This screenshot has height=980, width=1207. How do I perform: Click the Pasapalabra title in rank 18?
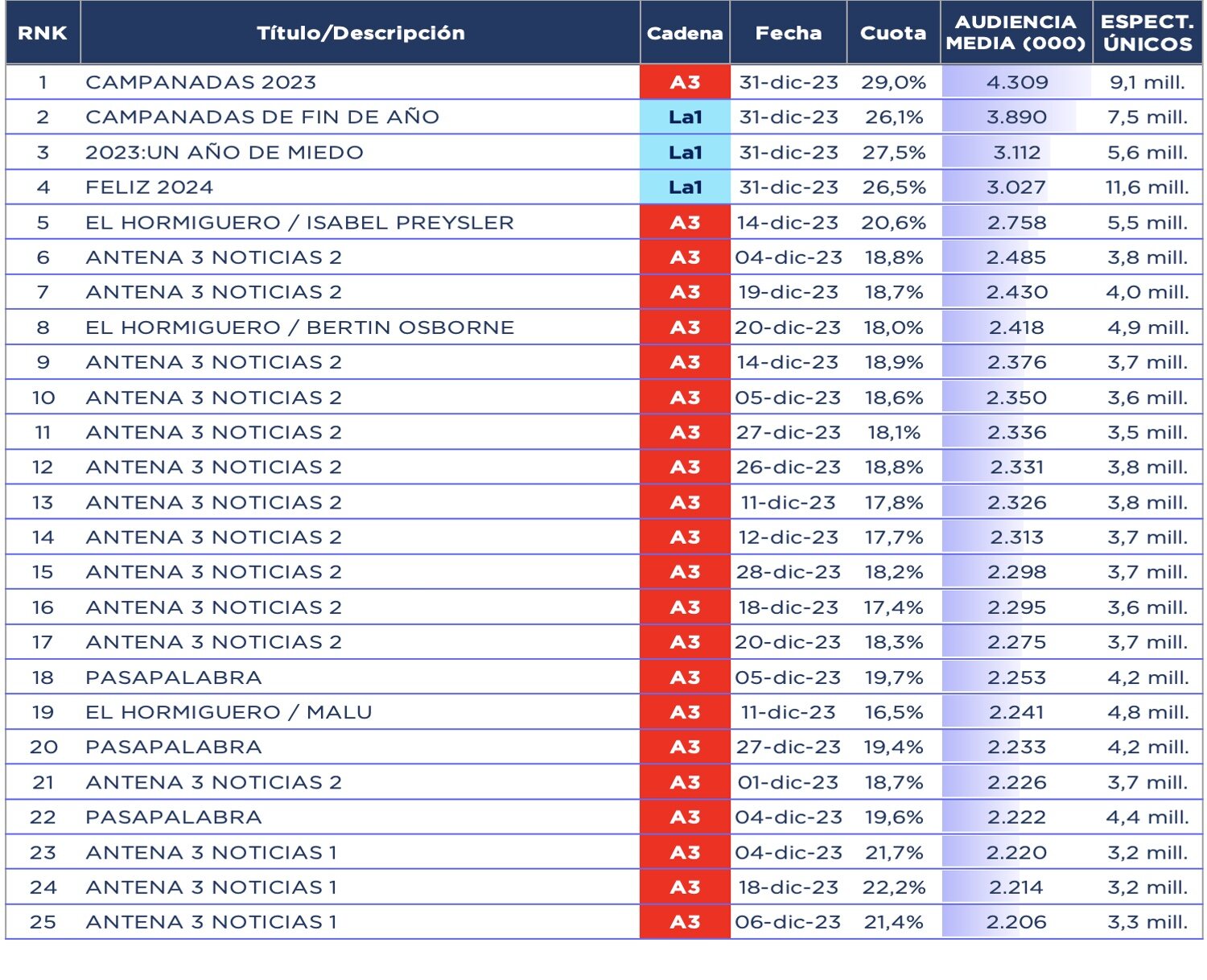174,677
